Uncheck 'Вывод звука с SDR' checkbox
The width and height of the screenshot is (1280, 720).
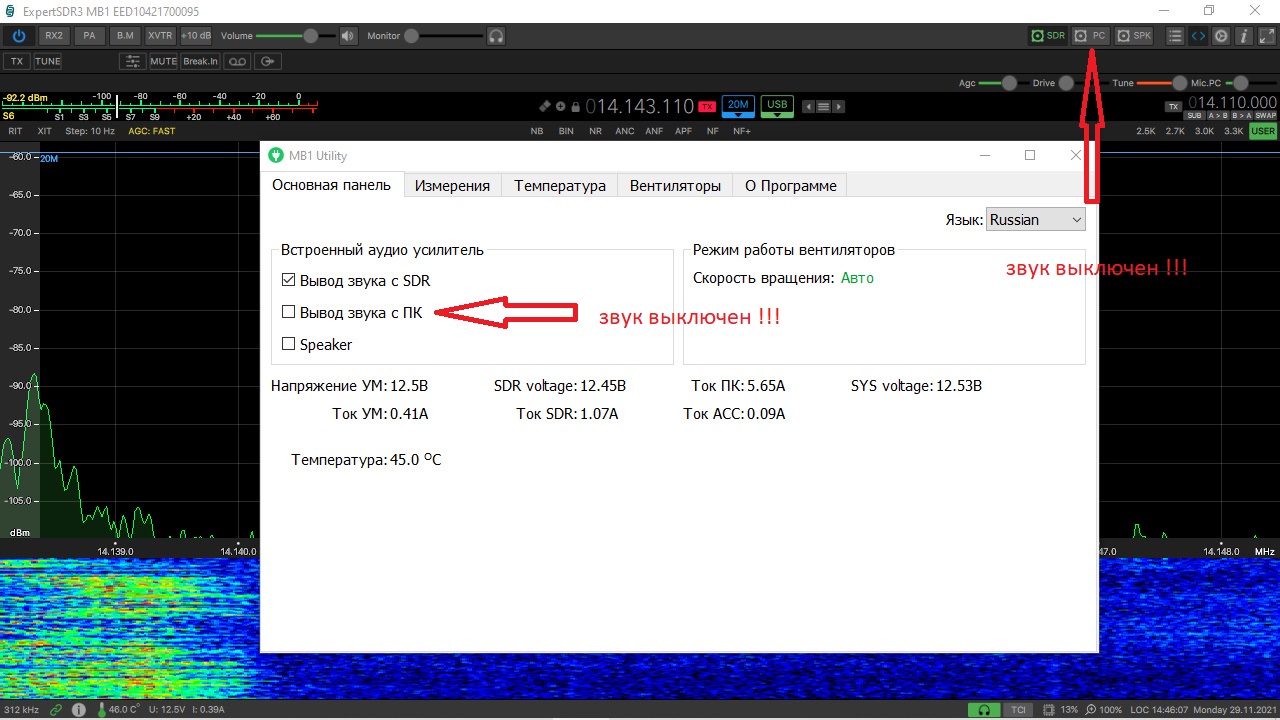click(x=288, y=280)
